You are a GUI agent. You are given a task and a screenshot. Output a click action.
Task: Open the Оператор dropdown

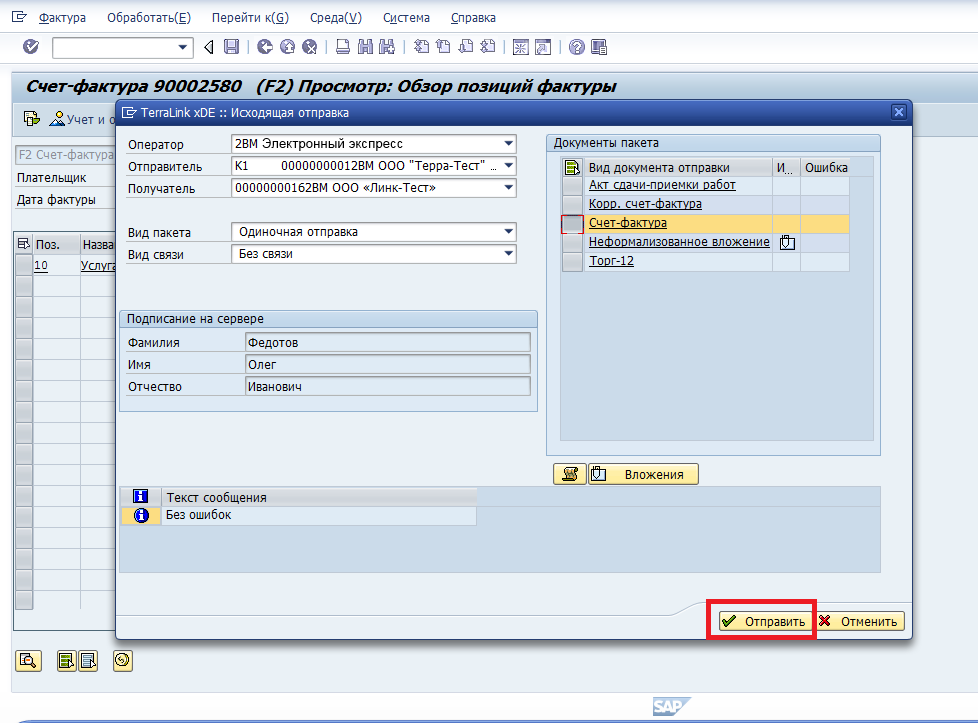pos(509,143)
